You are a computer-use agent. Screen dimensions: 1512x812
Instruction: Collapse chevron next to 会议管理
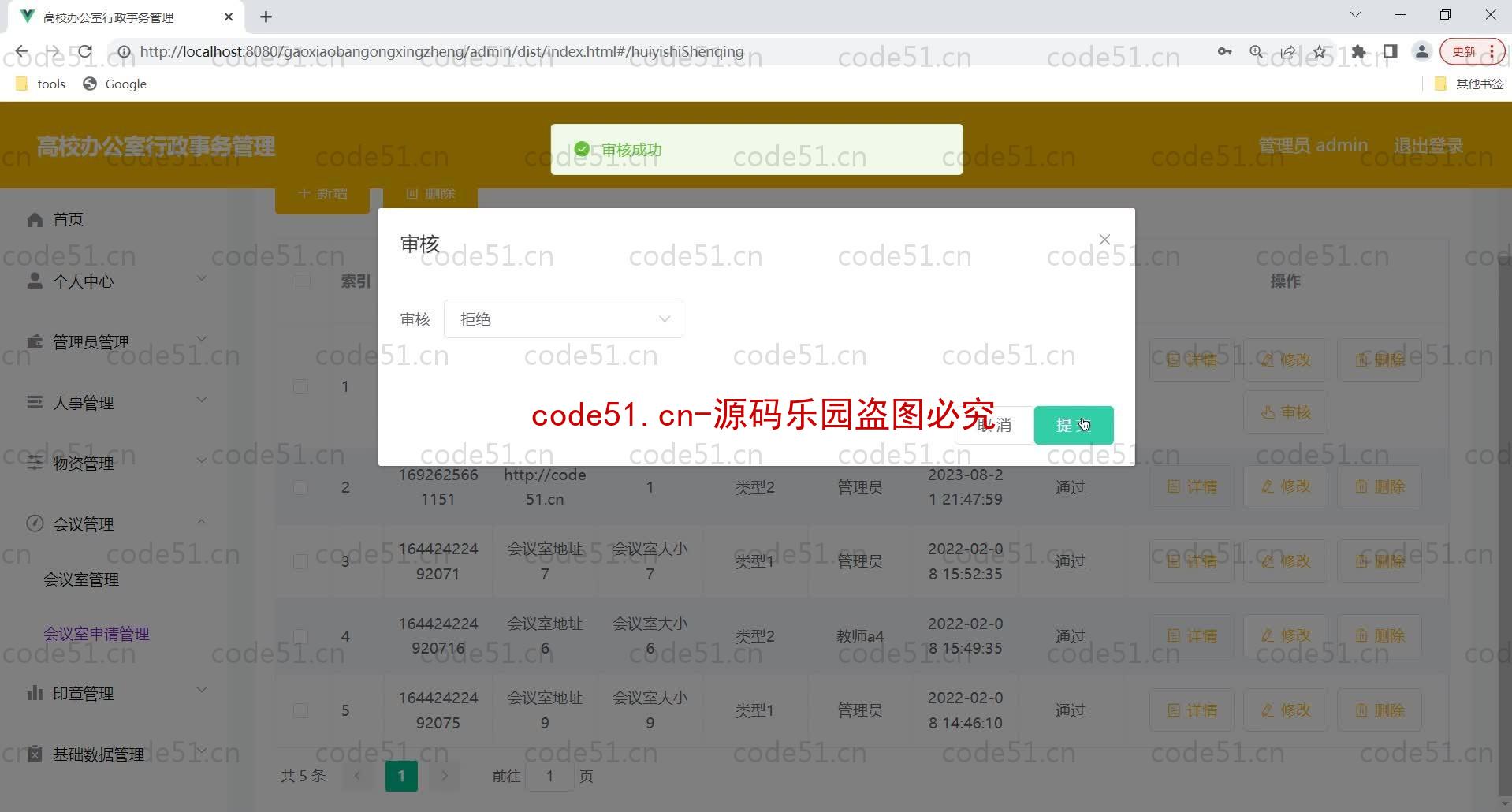pyautogui.click(x=202, y=522)
